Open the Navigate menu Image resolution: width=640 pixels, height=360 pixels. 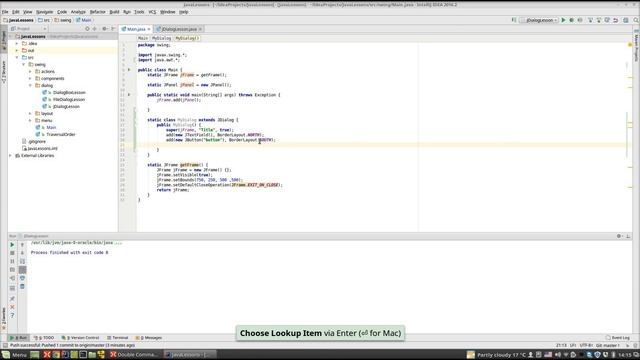44,12
